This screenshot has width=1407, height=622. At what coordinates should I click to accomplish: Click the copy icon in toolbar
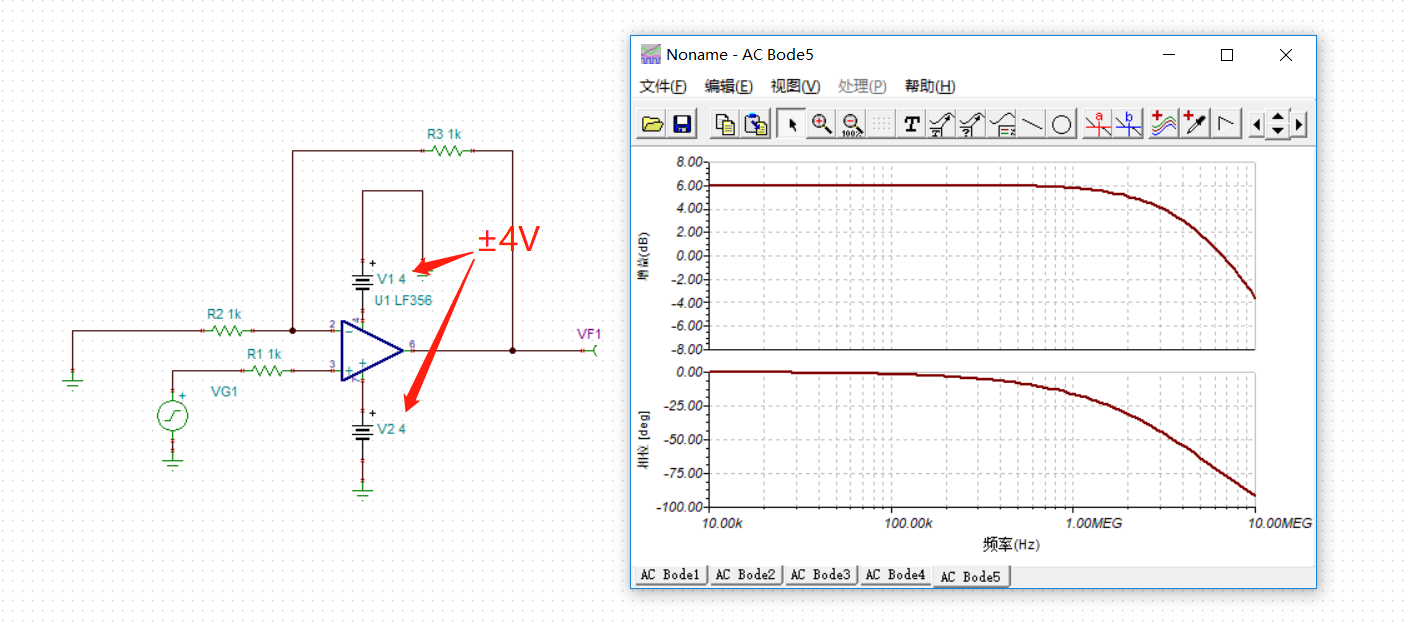pyautogui.click(x=726, y=124)
